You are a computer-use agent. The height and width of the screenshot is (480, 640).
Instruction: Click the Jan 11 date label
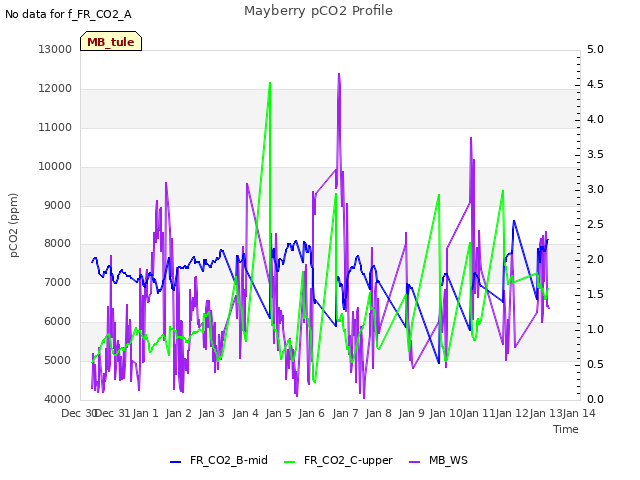[x=479, y=413]
